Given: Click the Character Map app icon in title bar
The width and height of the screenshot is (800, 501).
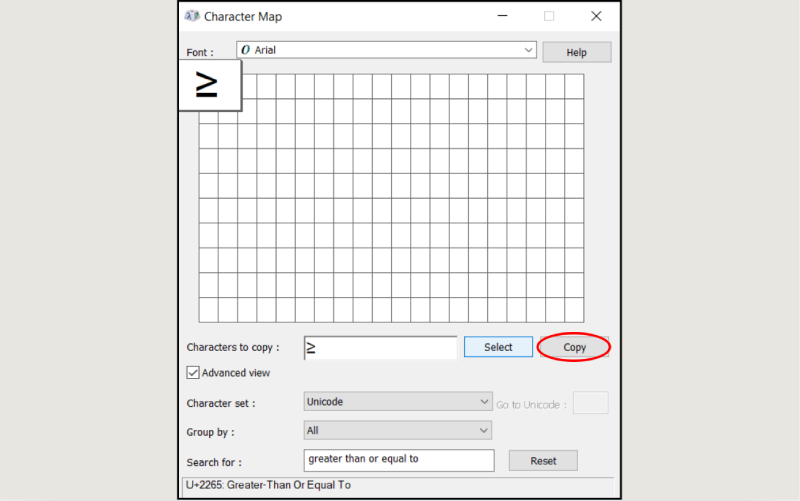Looking at the screenshot, I should click(x=192, y=16).
